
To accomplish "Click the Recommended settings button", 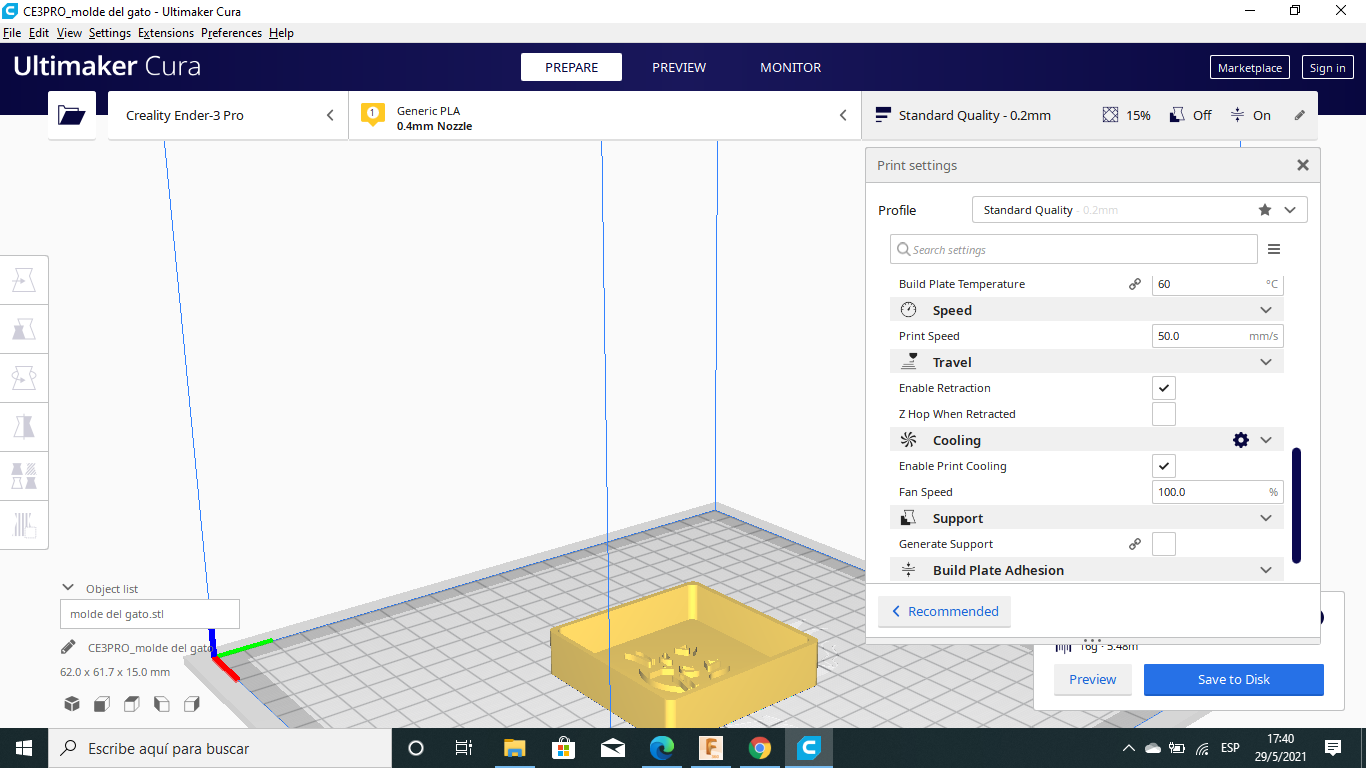I will 944,611.
